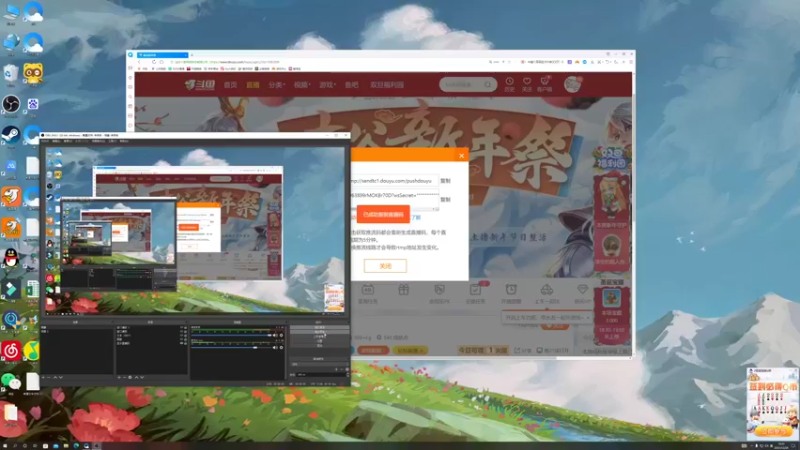Click the browser back arrow

[x=139, y=62]
